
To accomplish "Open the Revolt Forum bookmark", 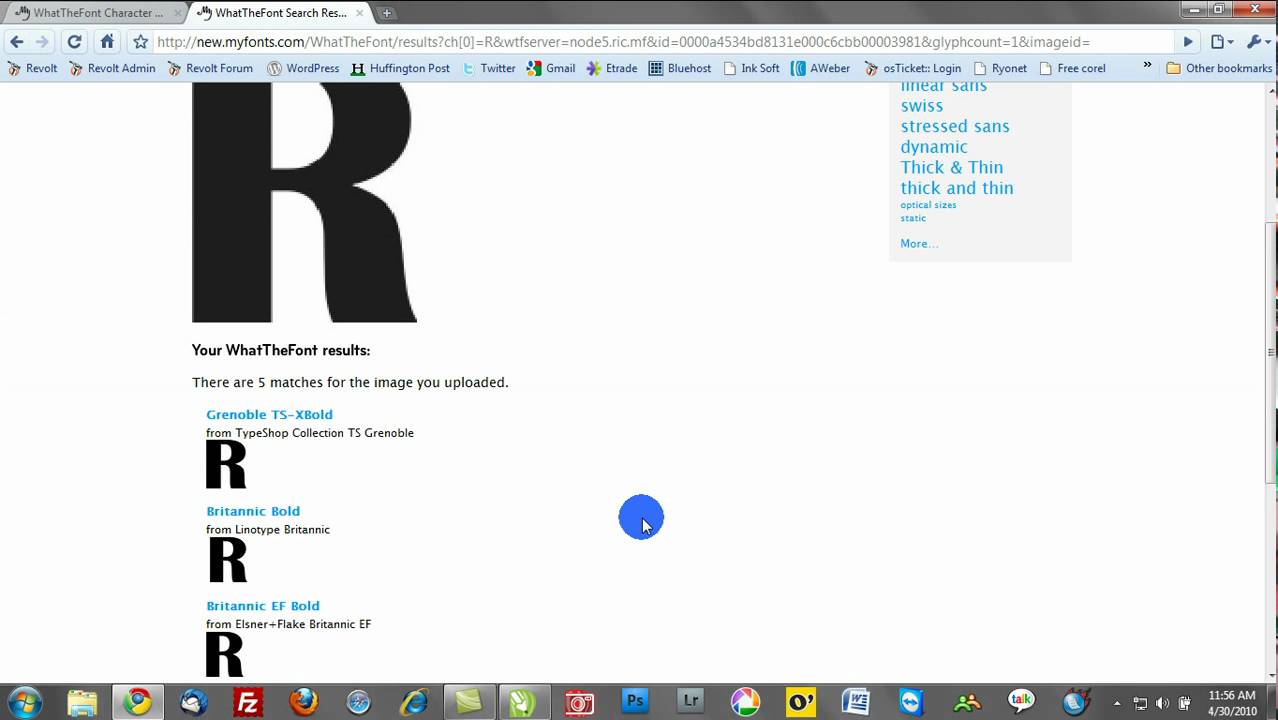I will click(210, 68).
